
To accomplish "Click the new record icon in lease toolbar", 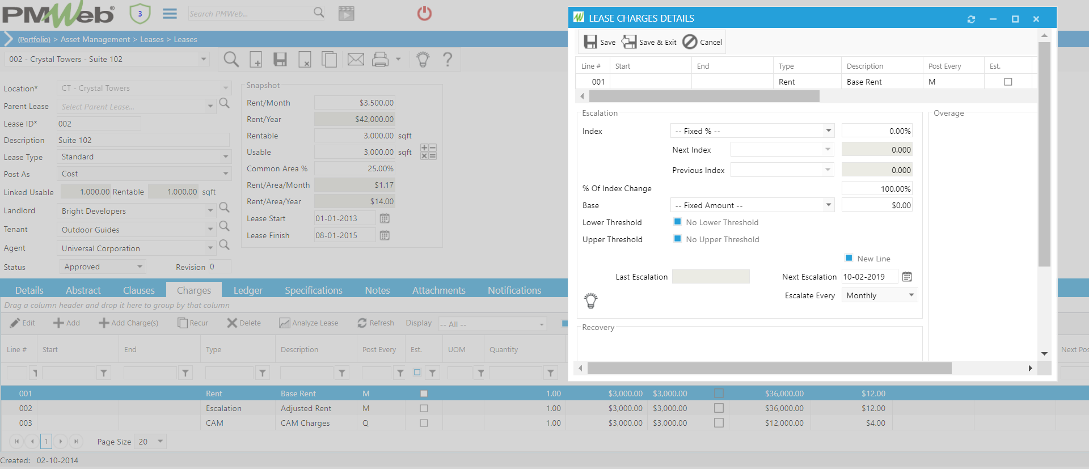I will tap(256, 60).
